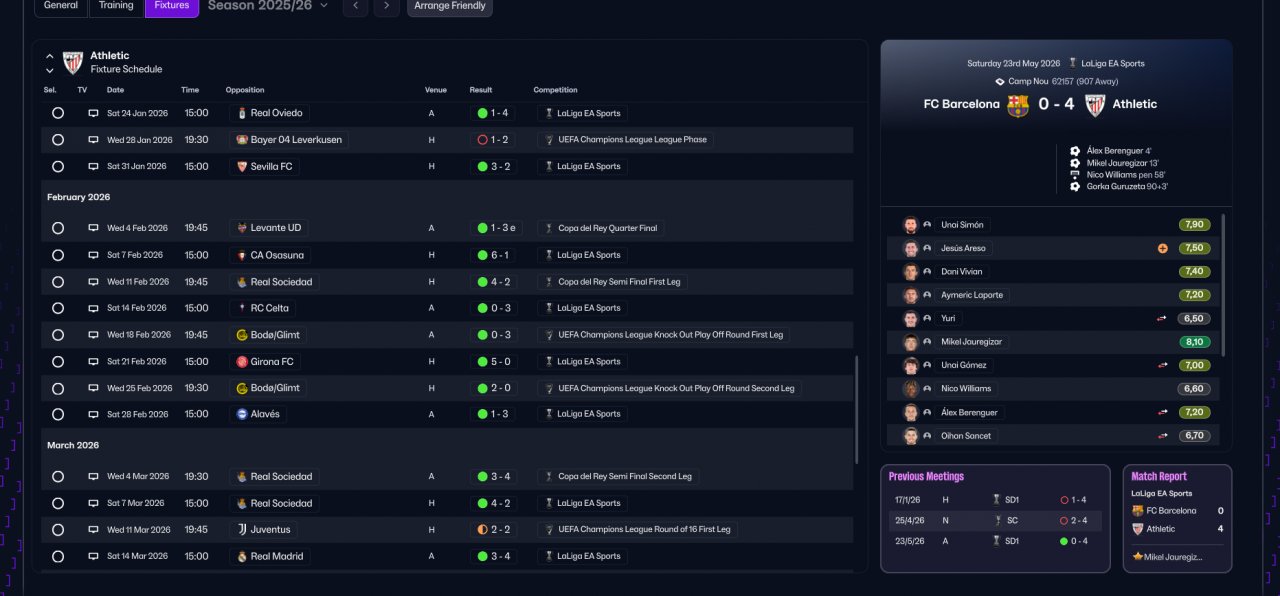Image resolution: width=1280 pixels, height=596 pixels.
Task: Switch to the General tab
Action: (61, 6)
